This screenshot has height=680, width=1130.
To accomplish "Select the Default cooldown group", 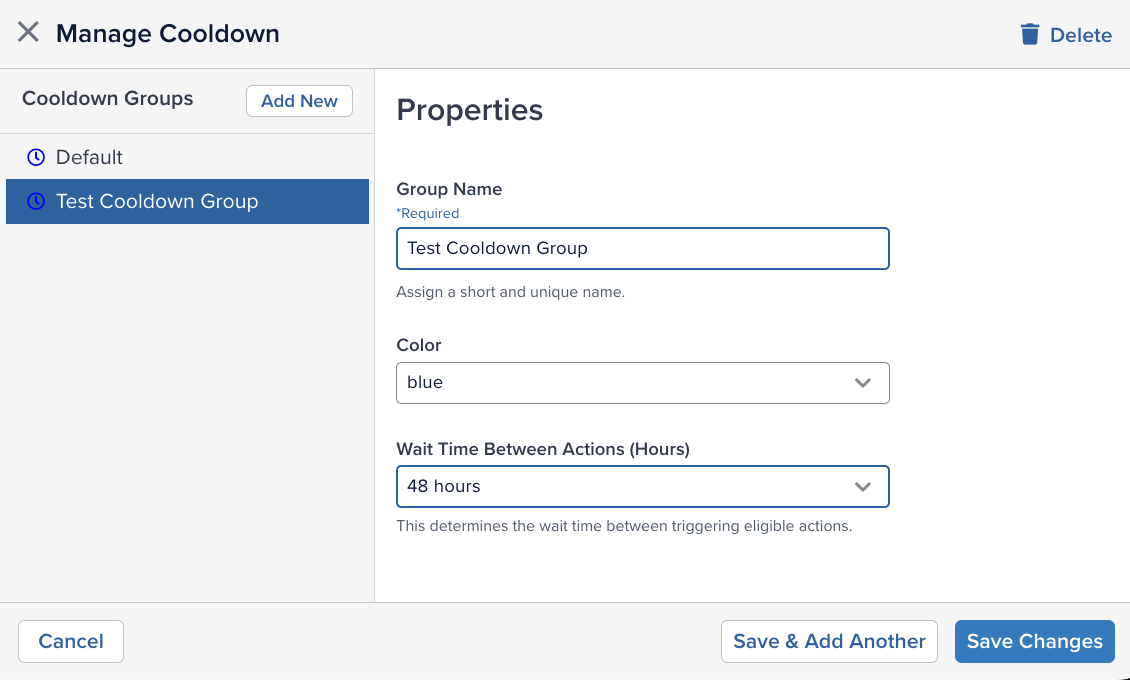I will tap(90, 157).
